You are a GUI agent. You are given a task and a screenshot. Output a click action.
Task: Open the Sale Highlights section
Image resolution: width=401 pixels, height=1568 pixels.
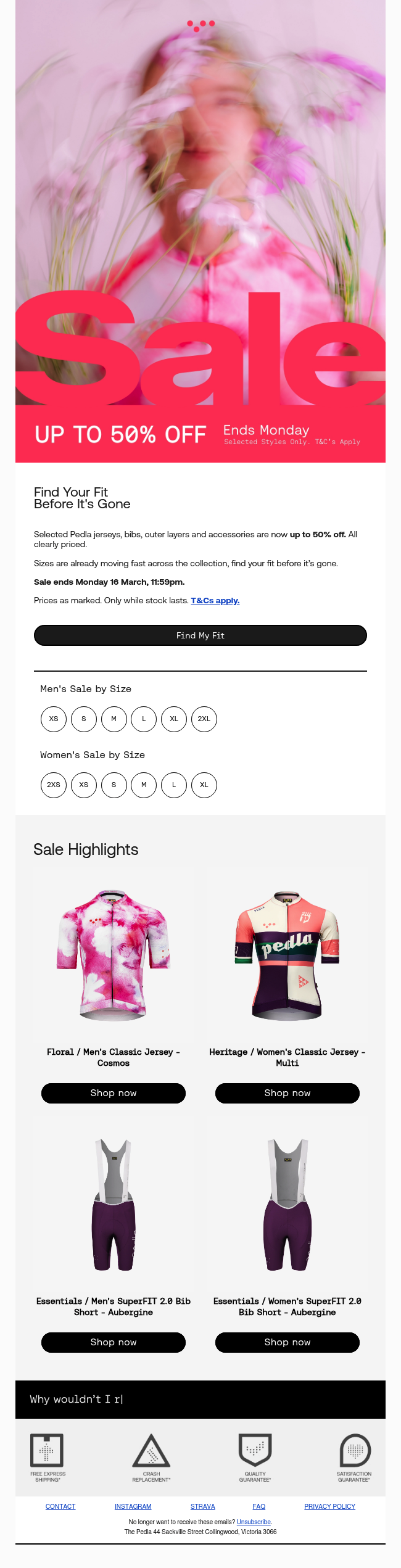coord(85,849)
